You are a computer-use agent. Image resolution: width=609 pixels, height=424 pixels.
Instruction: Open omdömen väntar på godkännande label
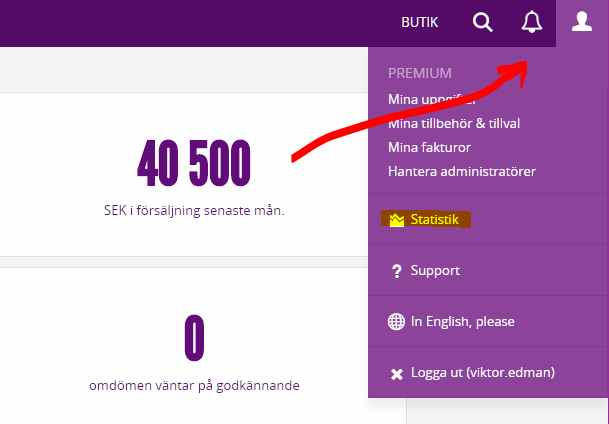194,386
